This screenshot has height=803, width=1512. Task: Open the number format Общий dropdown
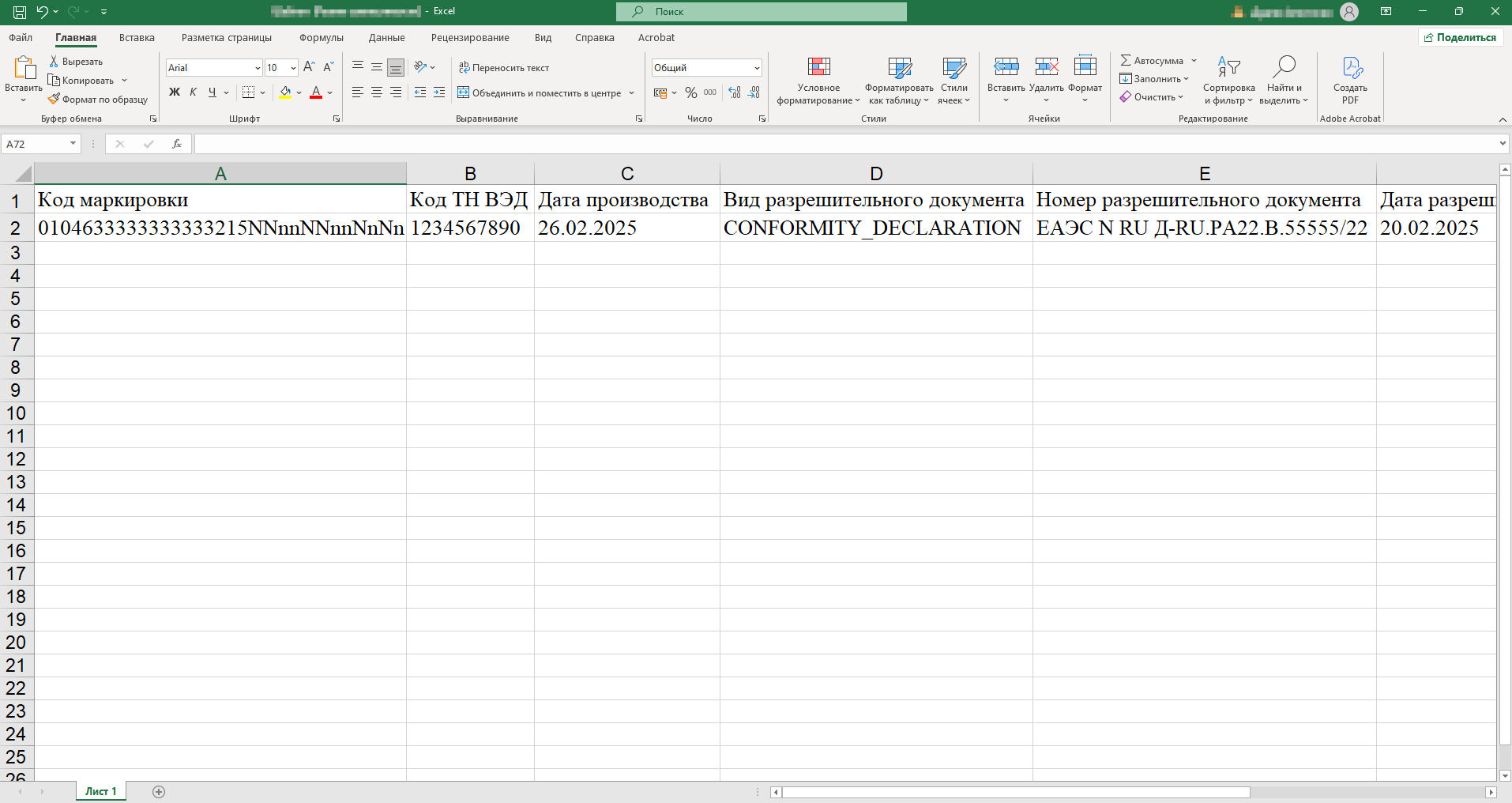pos(757,68)
